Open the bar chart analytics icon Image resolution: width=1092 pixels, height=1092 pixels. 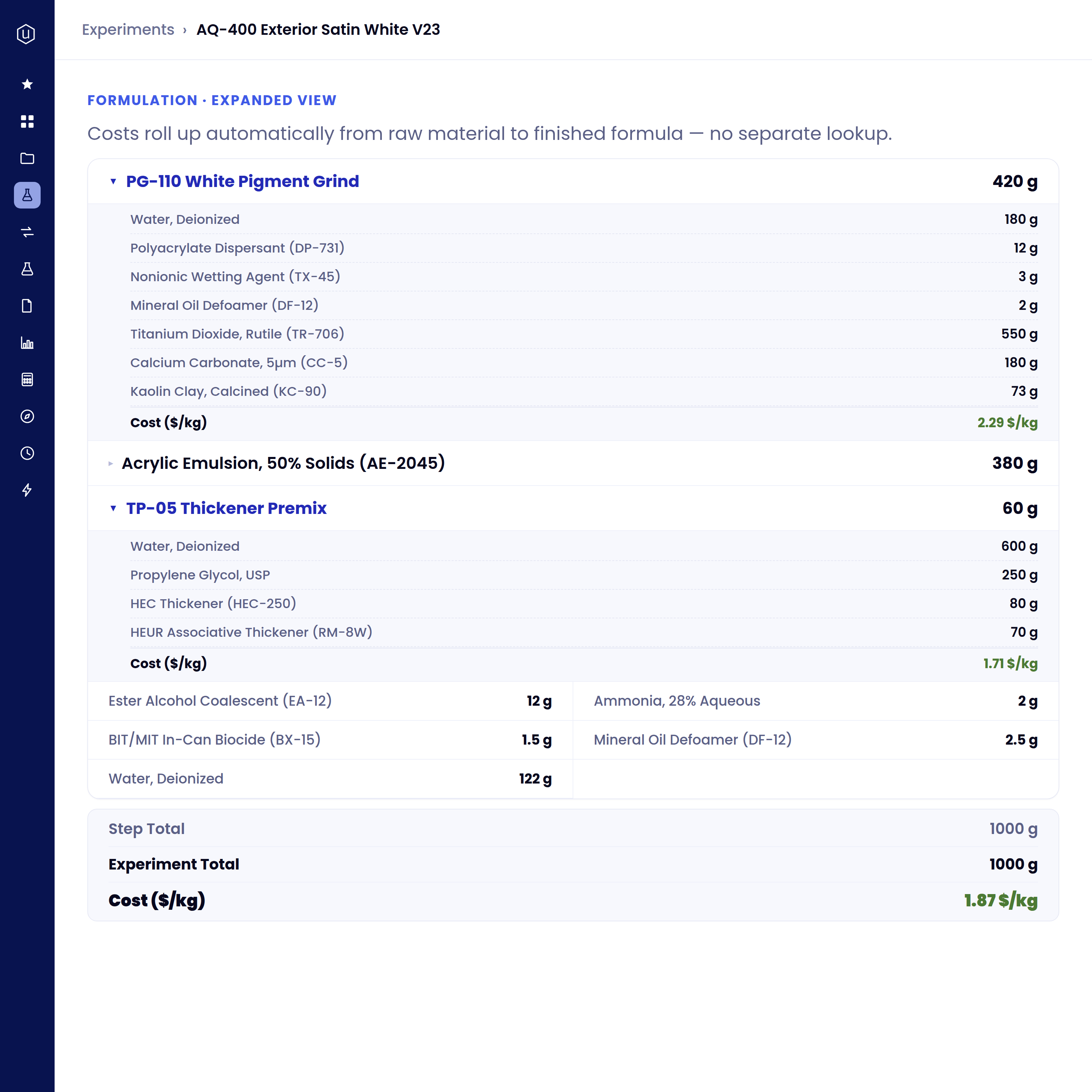click(27, 343)
